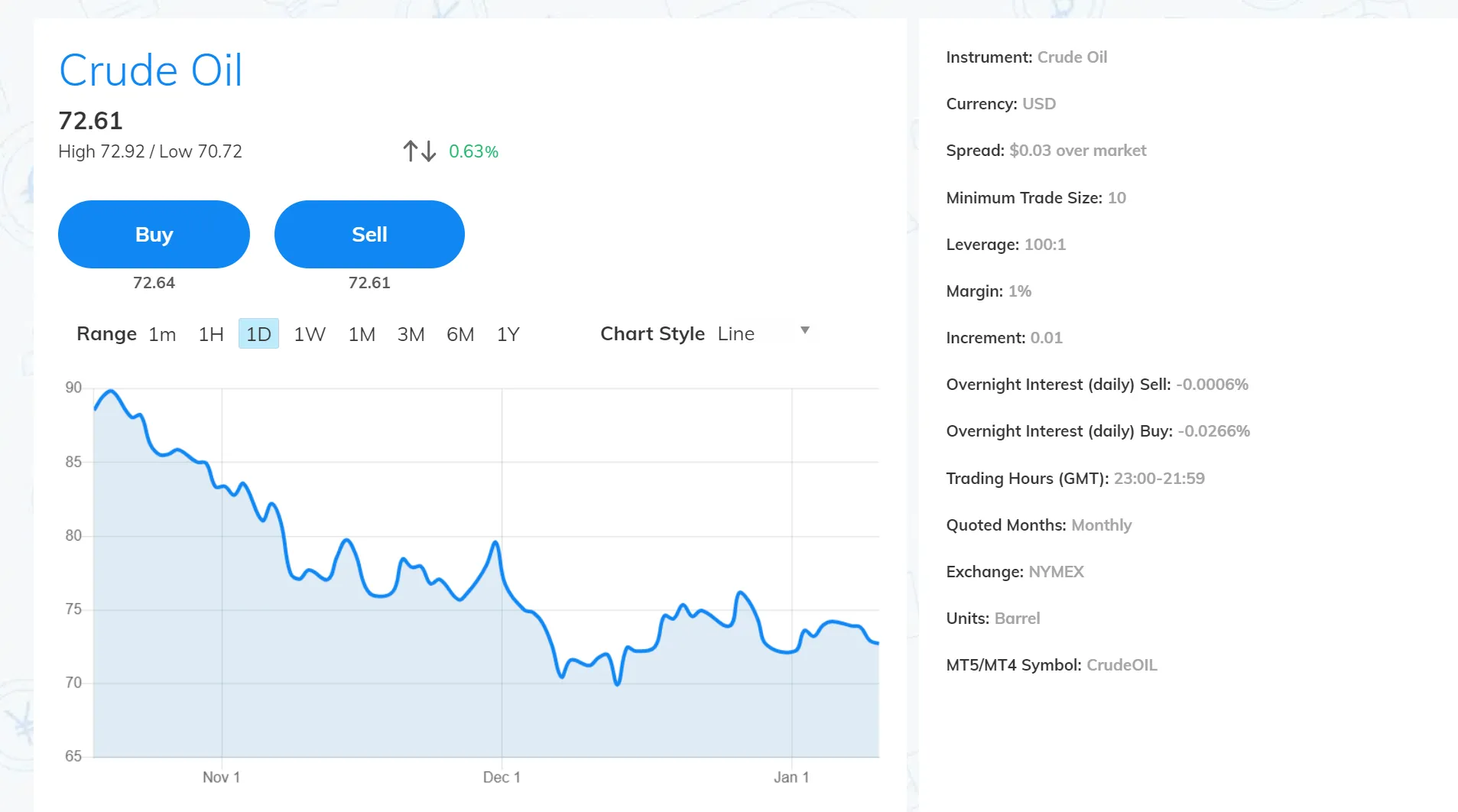
Task: Click the Crude Oil heading
Action: point(151,70)
